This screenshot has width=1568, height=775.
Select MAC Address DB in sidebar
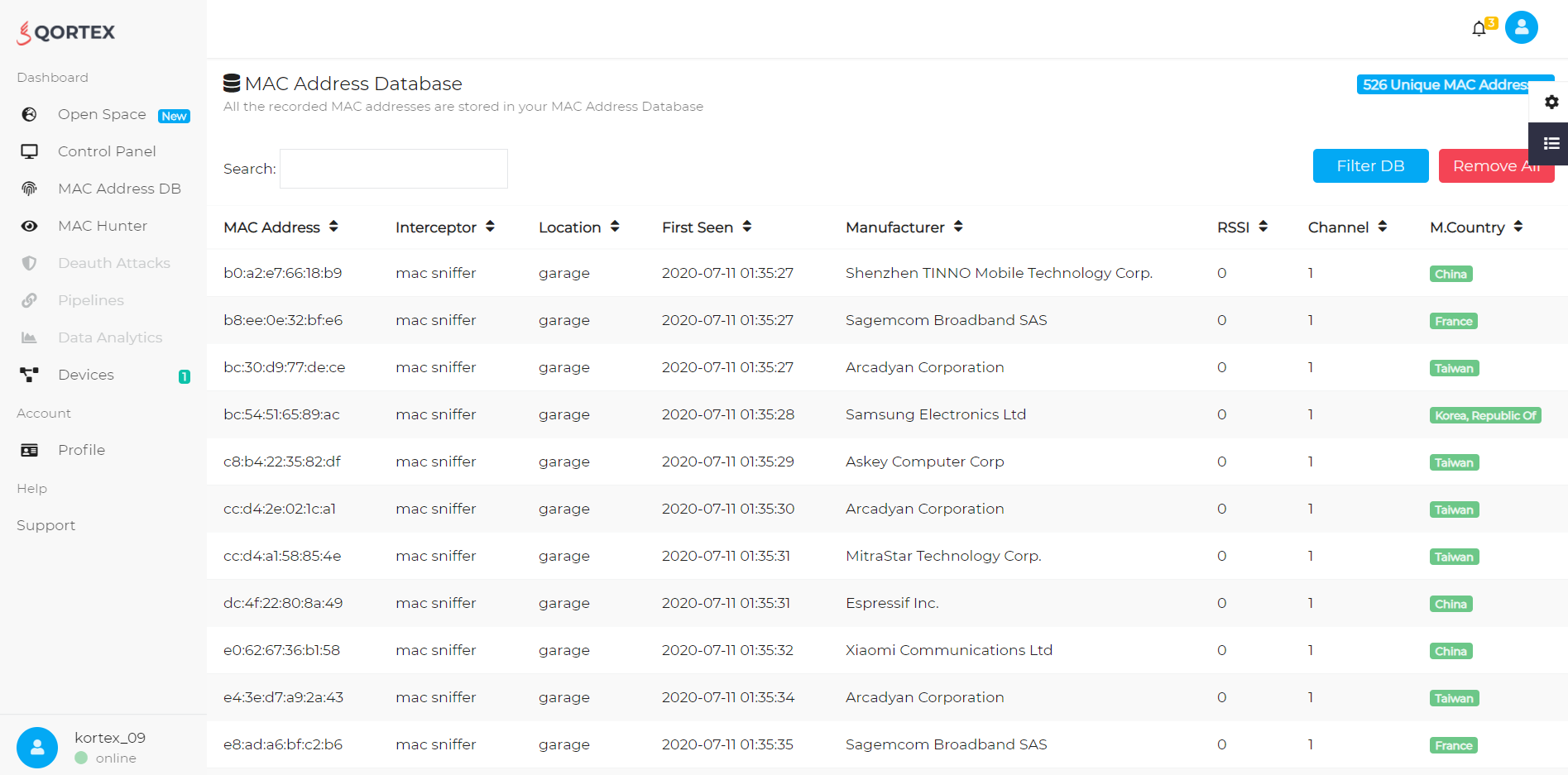[119, 189]
